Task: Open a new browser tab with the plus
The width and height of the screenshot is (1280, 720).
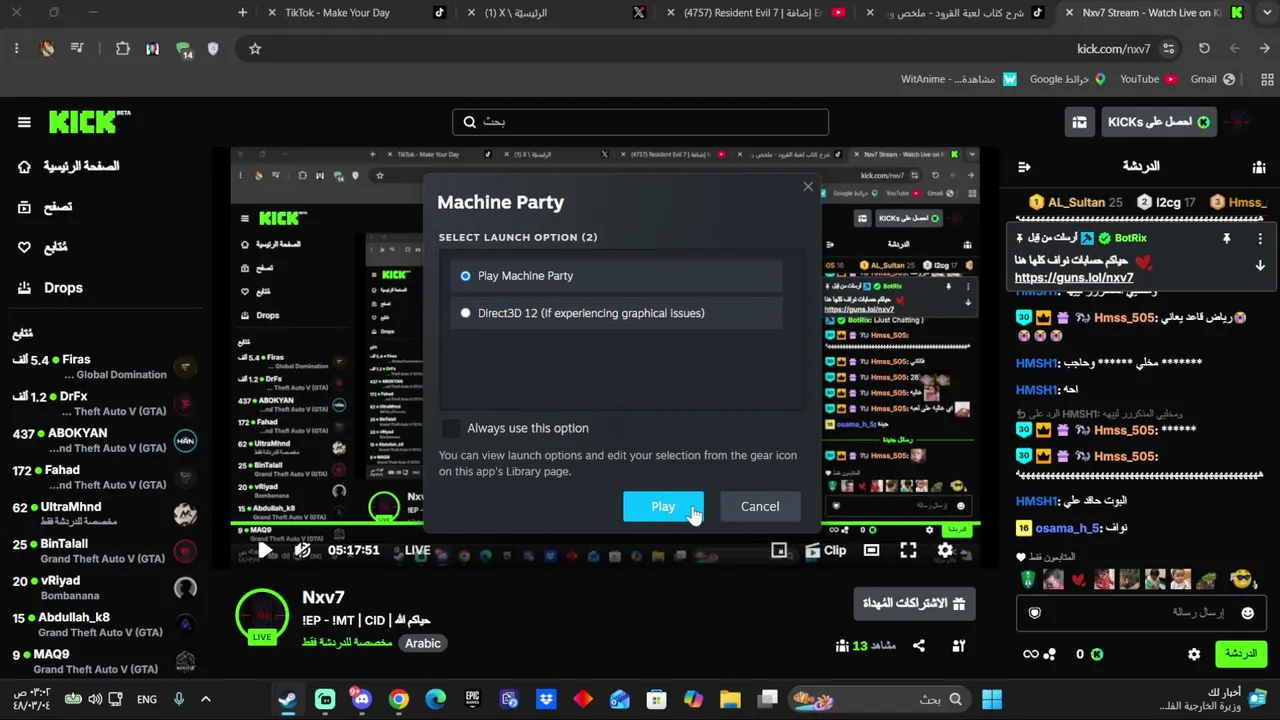Action: tap(243, 13)
